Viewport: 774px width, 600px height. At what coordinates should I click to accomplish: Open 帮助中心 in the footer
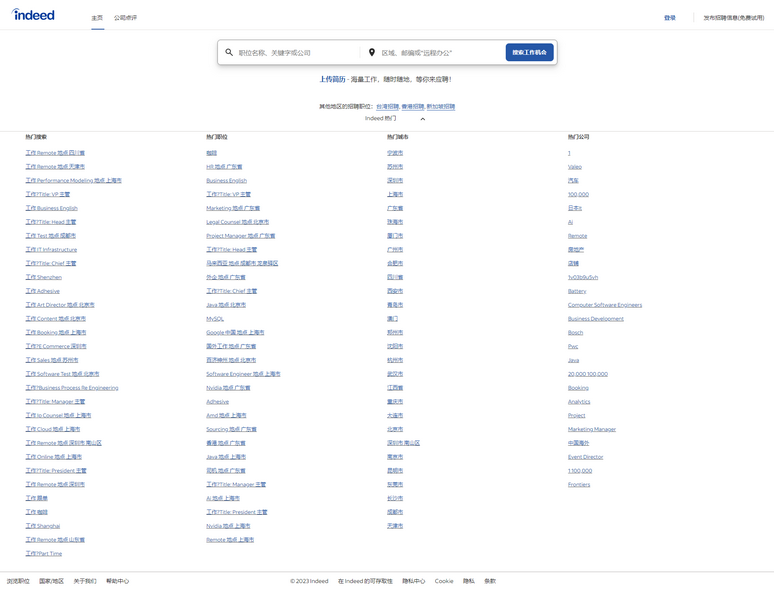pos(117,581)
